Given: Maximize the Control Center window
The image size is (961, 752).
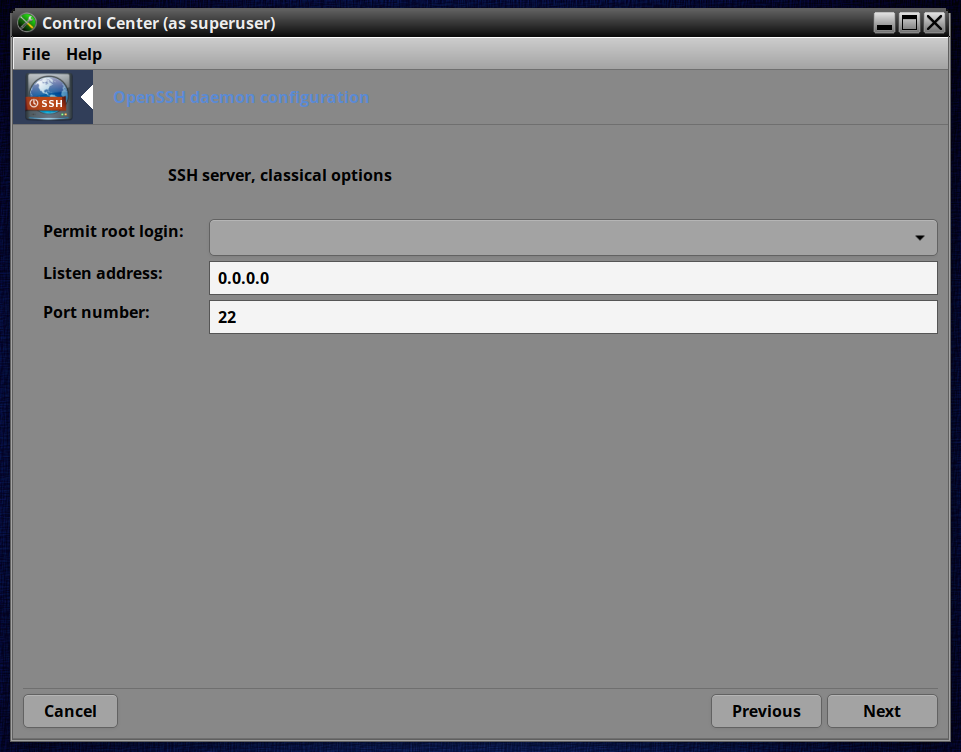Looking at the screenshot, I should [x=910, y=23].
